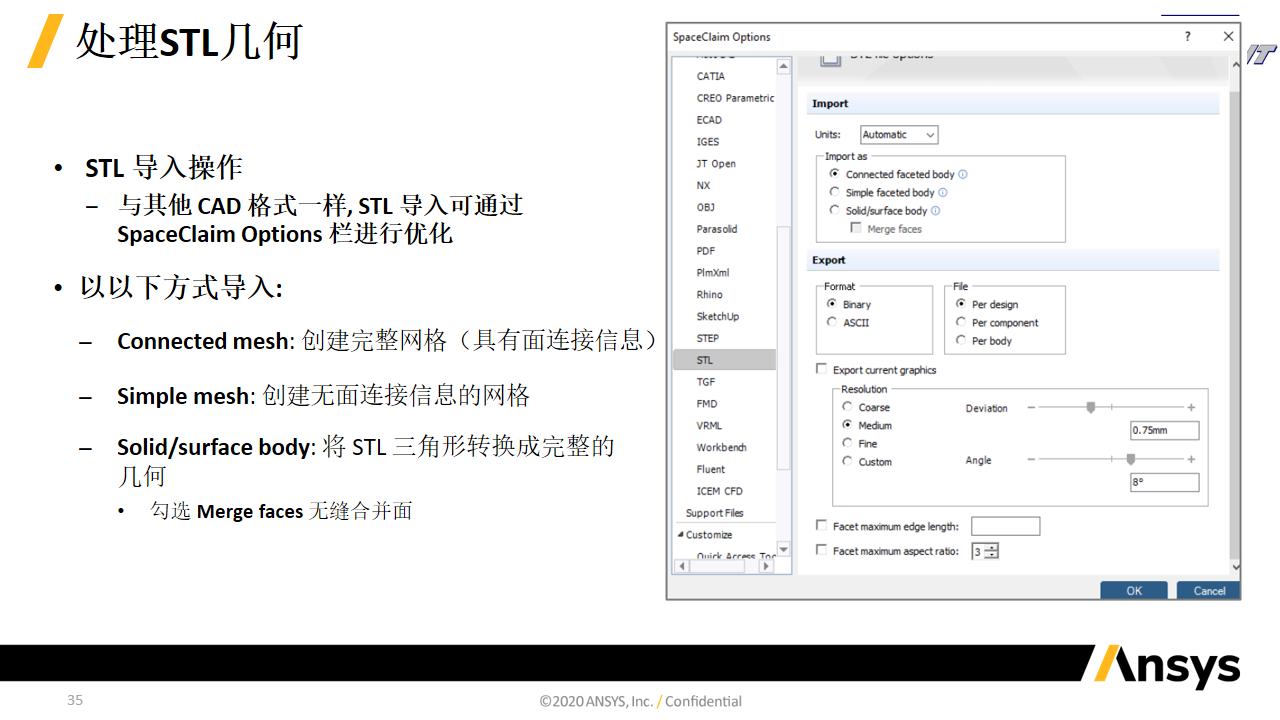Enable Export current graphics checkbox
The height and width of the screenshot is (720, 1280).
[822, 369]
